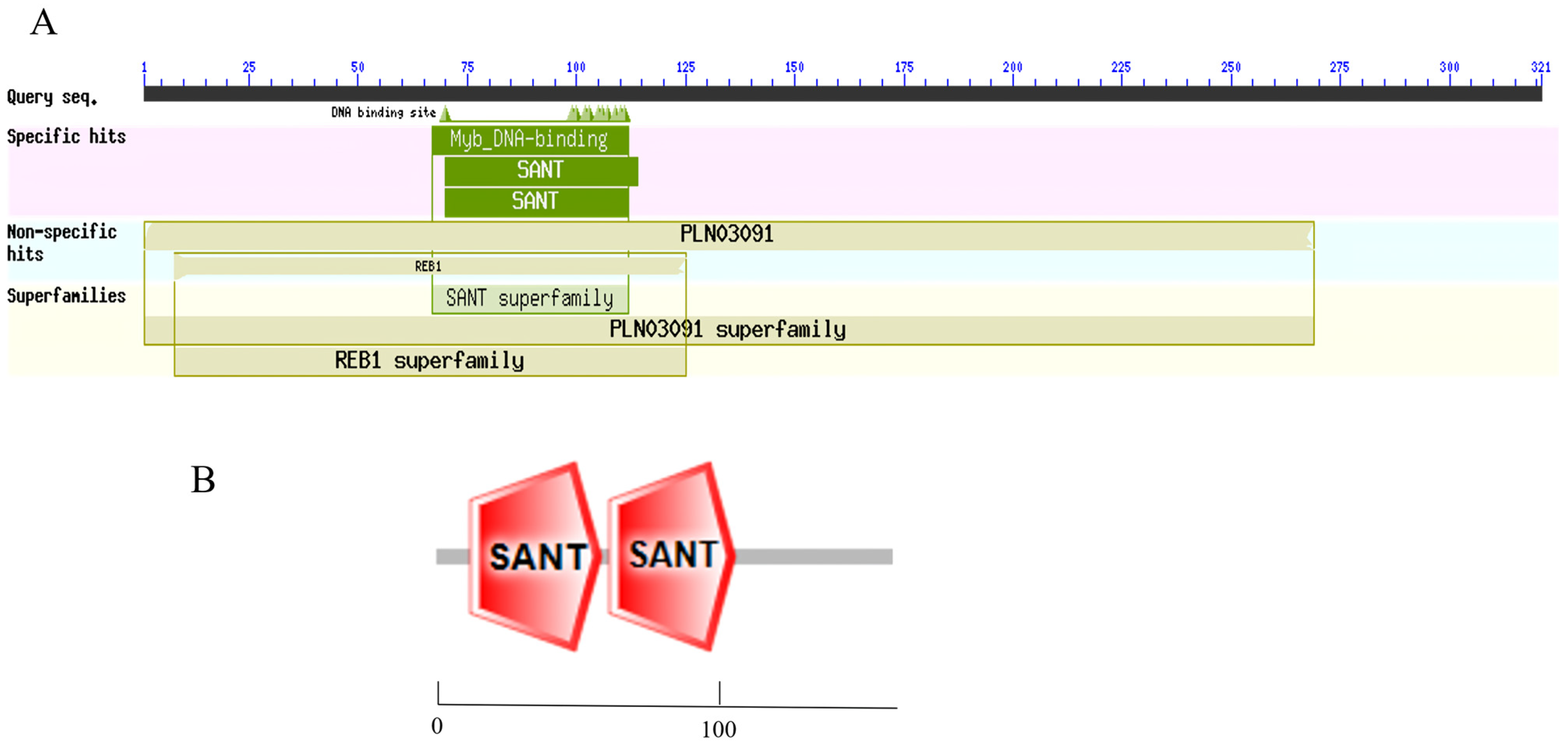Viewport: 1568px width, 748px height.
Task: Click the DNA binding site text label
Action: 384,113
